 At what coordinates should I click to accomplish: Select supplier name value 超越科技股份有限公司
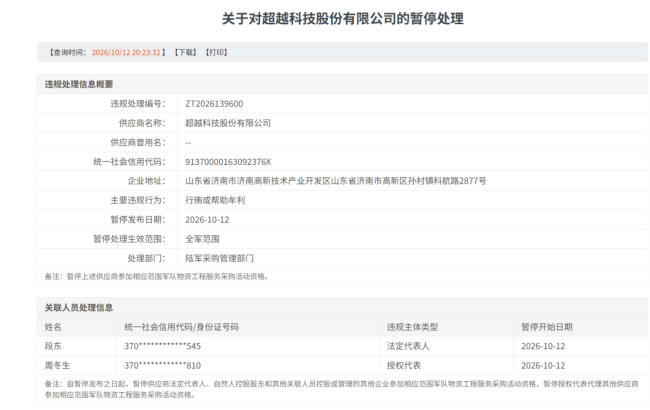[228, 123]
